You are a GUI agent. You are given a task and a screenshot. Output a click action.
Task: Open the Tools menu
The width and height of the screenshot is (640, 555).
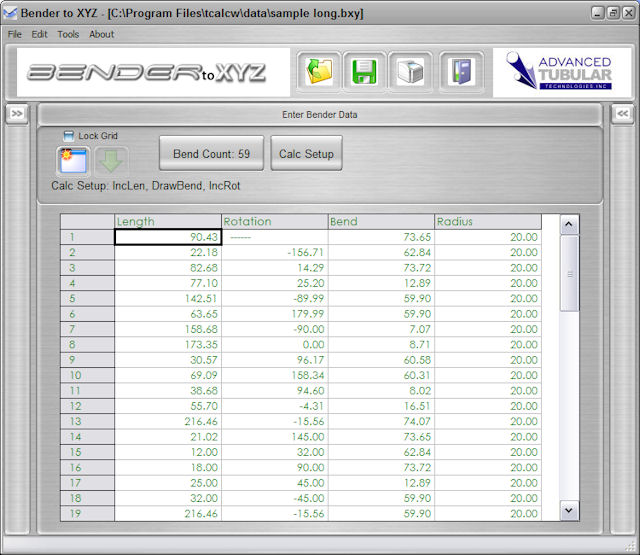(68, 34)
